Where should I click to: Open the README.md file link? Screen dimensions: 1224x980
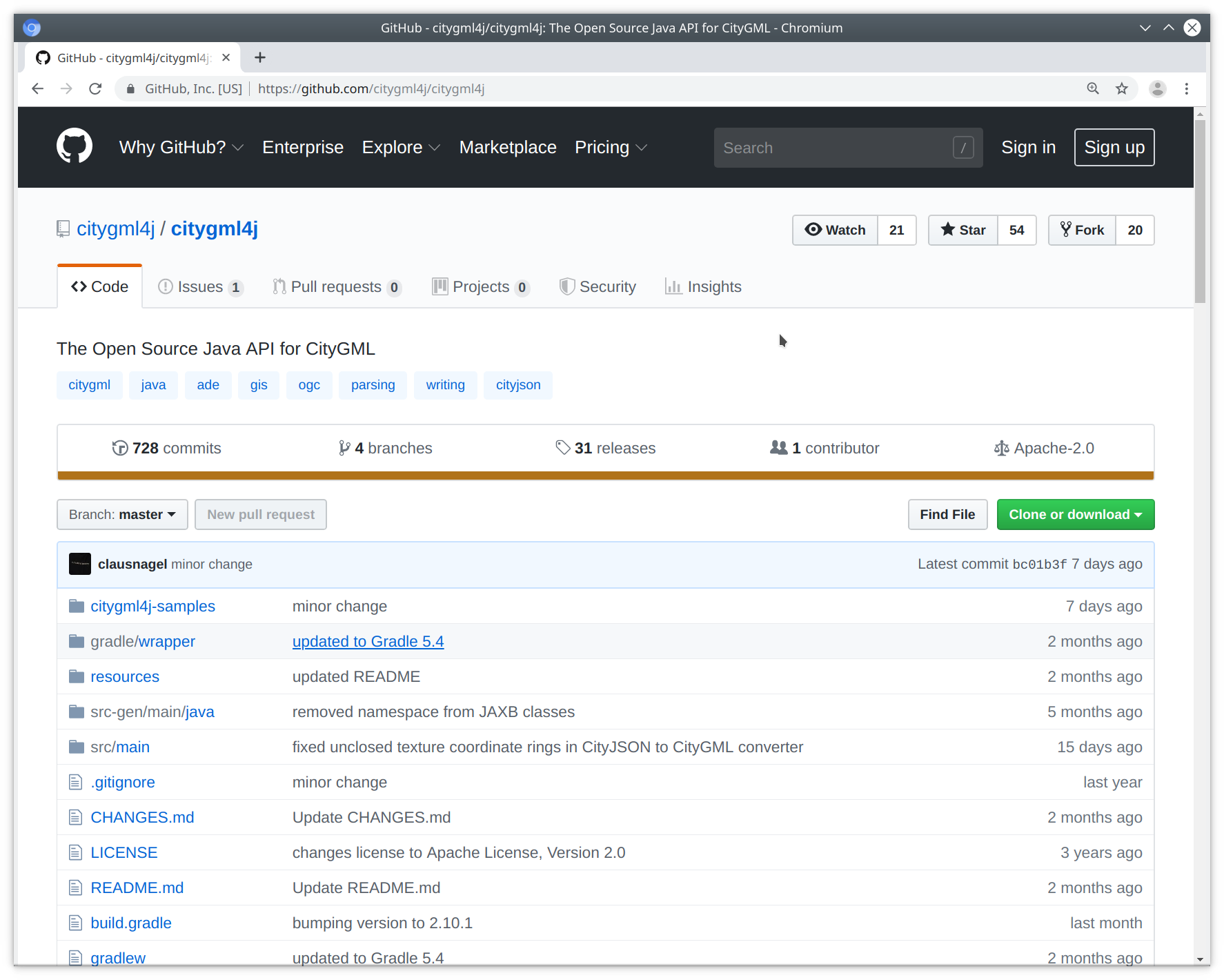coord(137,888)
